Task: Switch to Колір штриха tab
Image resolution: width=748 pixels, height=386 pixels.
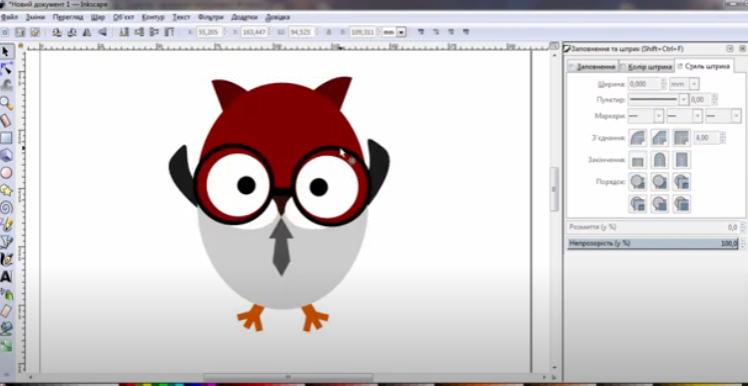Action: [646, 67]
